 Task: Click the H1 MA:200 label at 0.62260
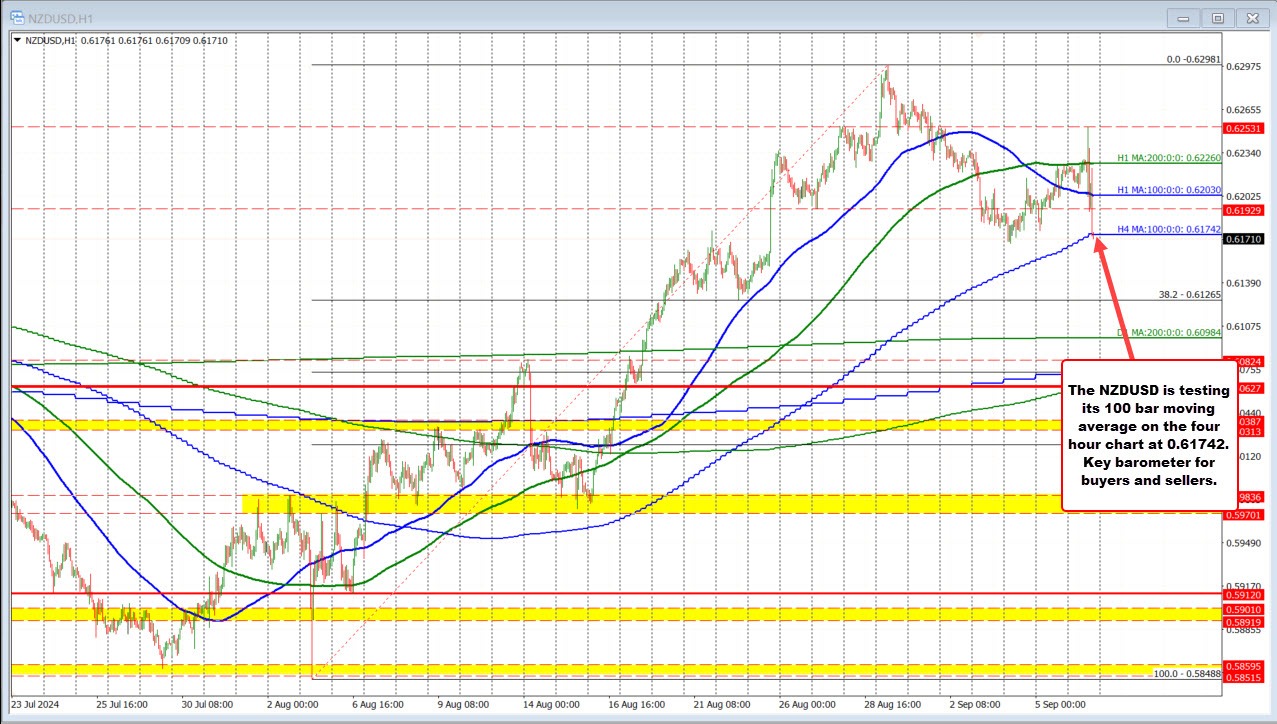1165,158
